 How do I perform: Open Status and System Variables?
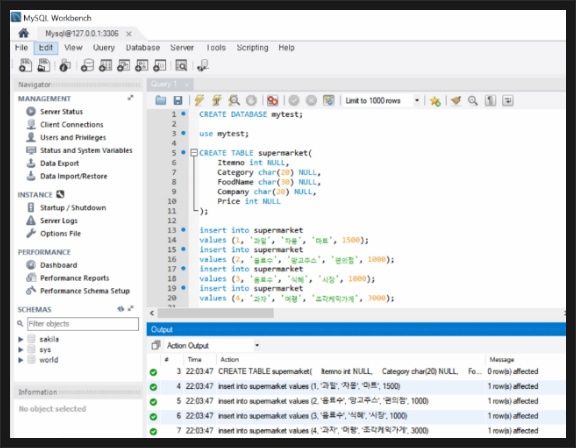pos(86,150)
